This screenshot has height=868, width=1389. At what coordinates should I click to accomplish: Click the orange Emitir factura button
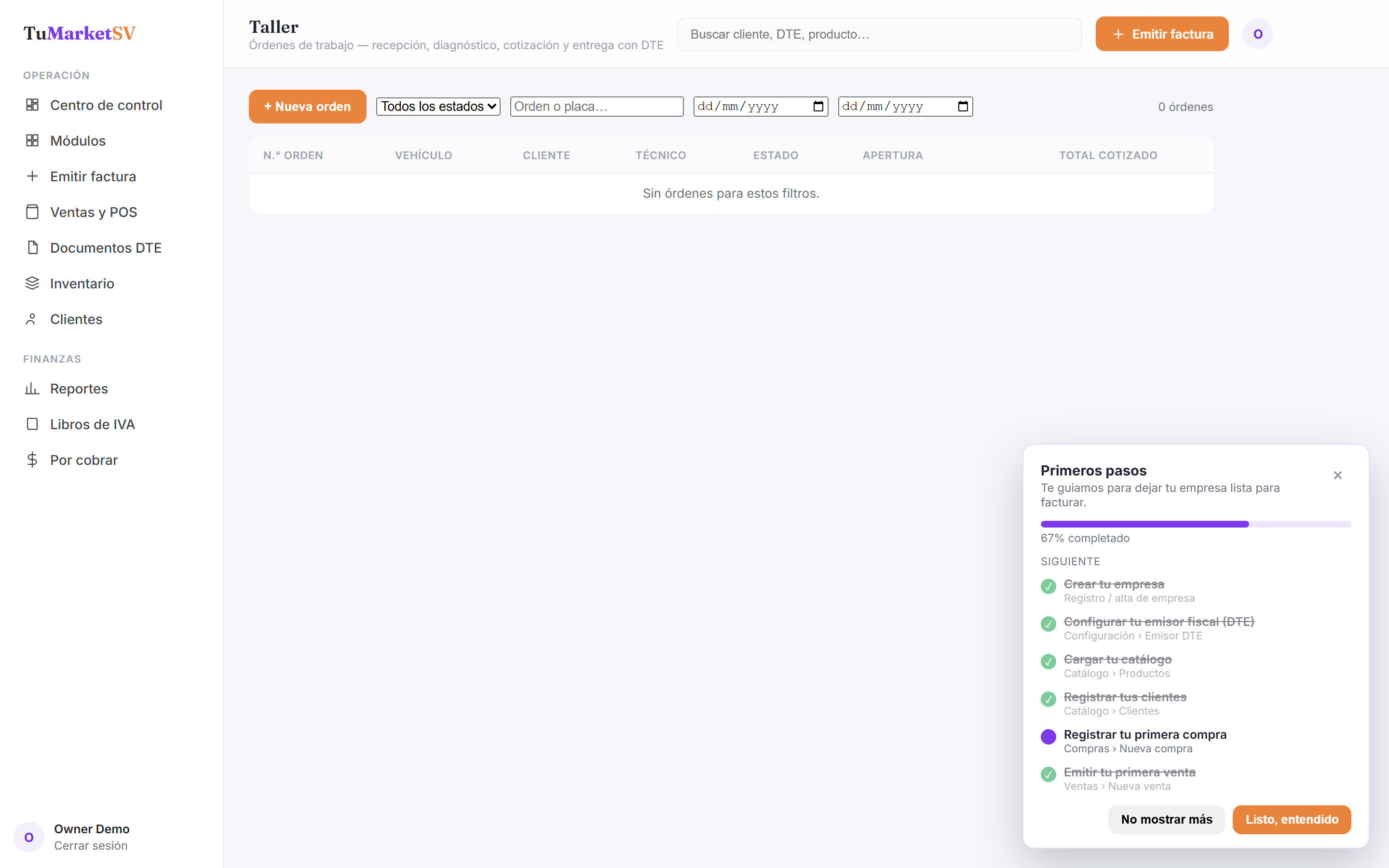pos(1162,34)
